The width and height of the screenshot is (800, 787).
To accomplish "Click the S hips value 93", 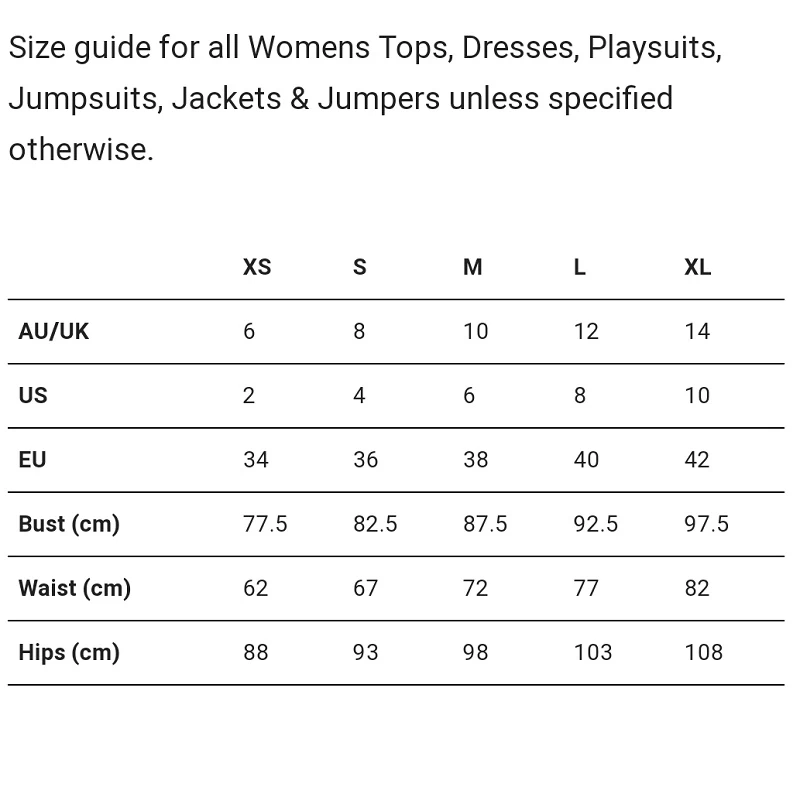I will [366, 652].
